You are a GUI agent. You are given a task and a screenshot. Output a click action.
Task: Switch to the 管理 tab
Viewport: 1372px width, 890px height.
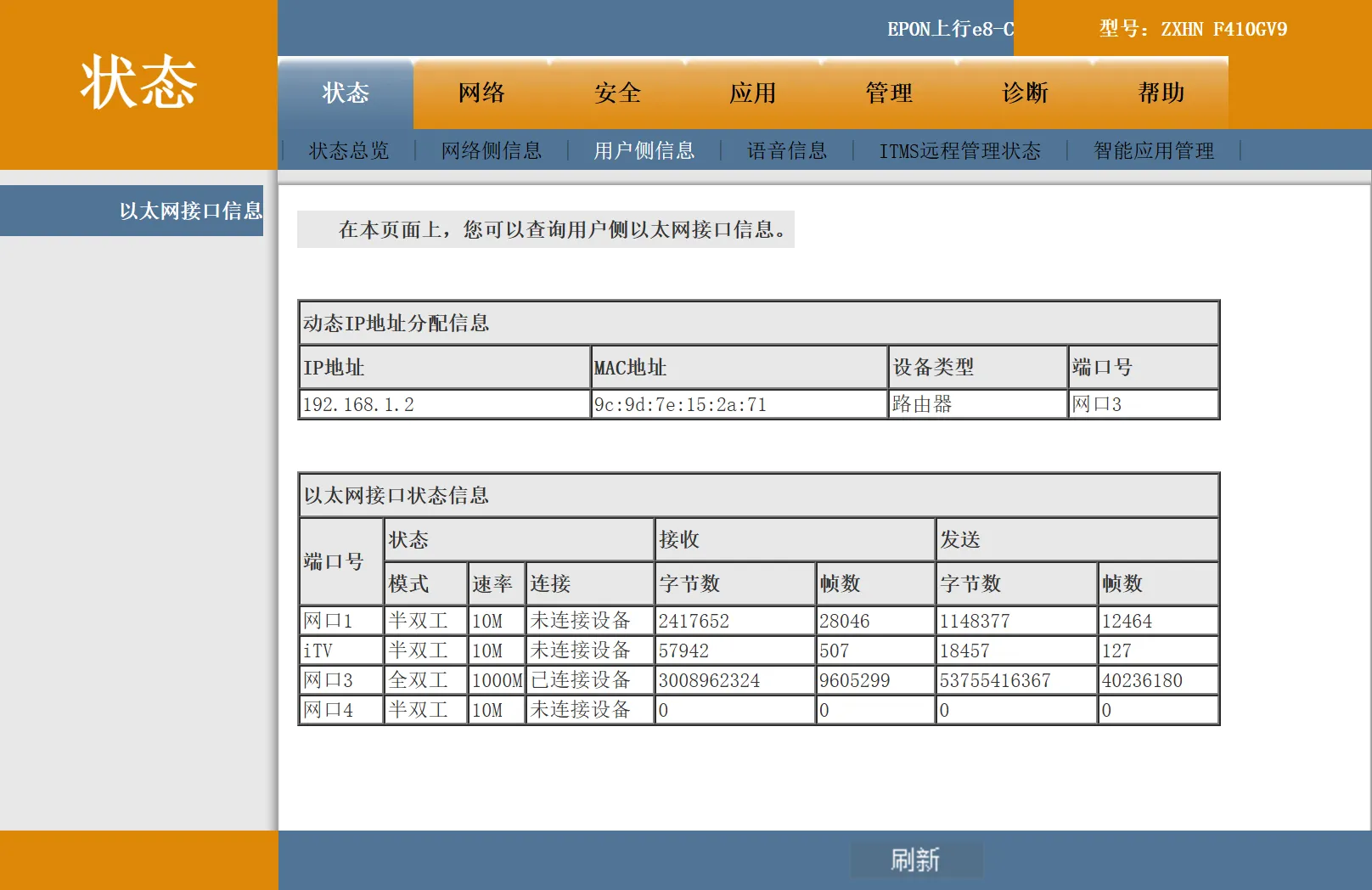point(889,93)
